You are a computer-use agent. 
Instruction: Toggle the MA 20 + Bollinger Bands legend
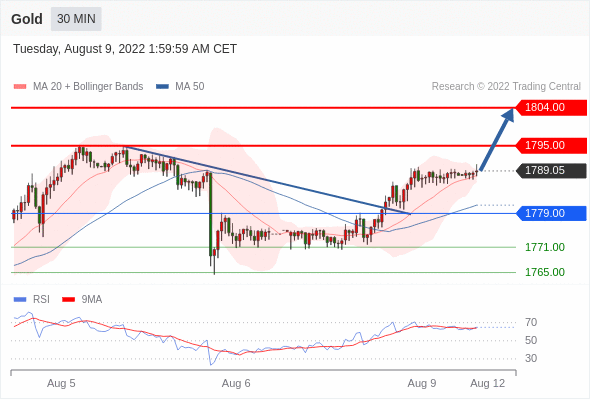pos(78,87)
